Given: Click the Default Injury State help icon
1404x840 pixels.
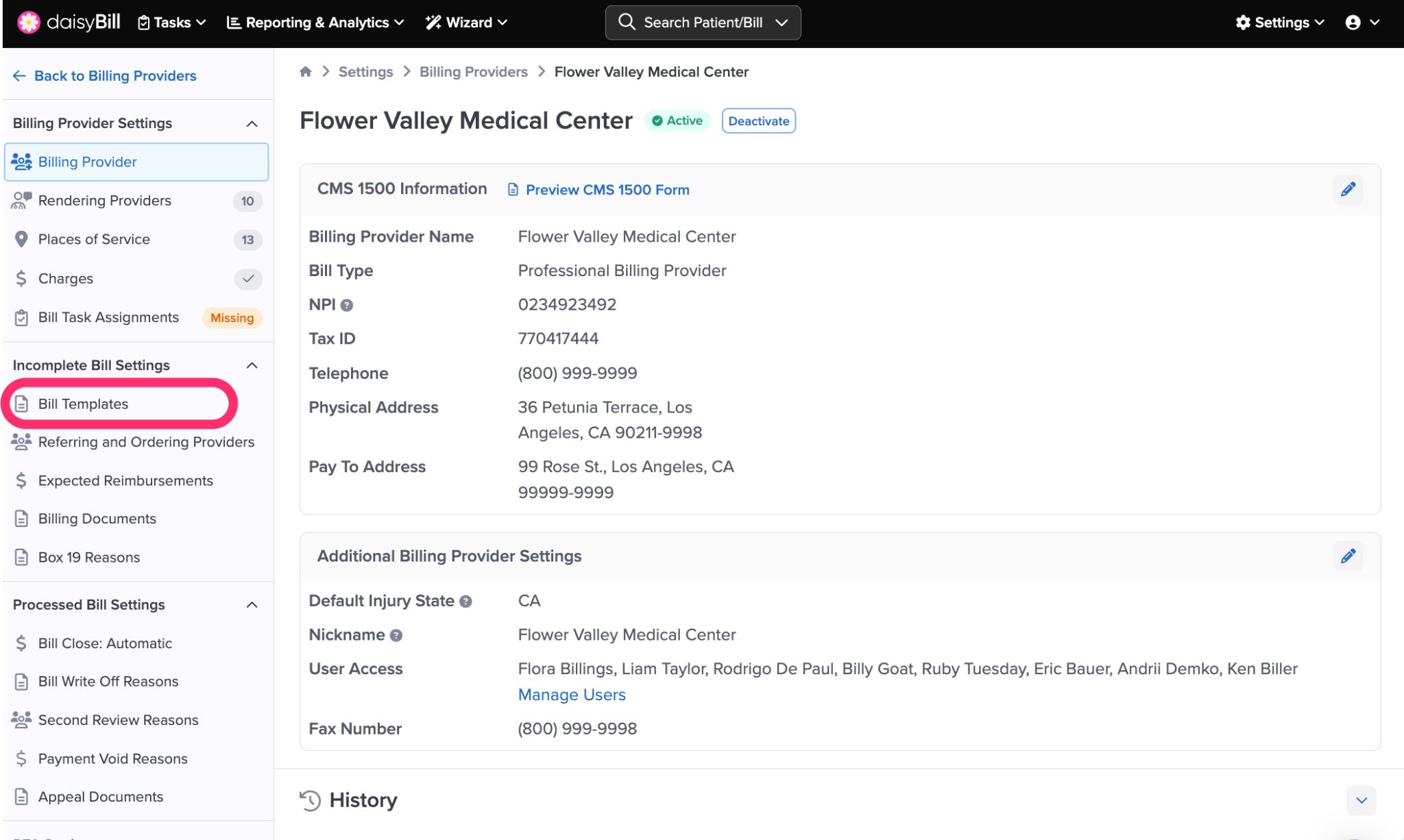Looking at the screenshot, I should [x=465, y=602].
